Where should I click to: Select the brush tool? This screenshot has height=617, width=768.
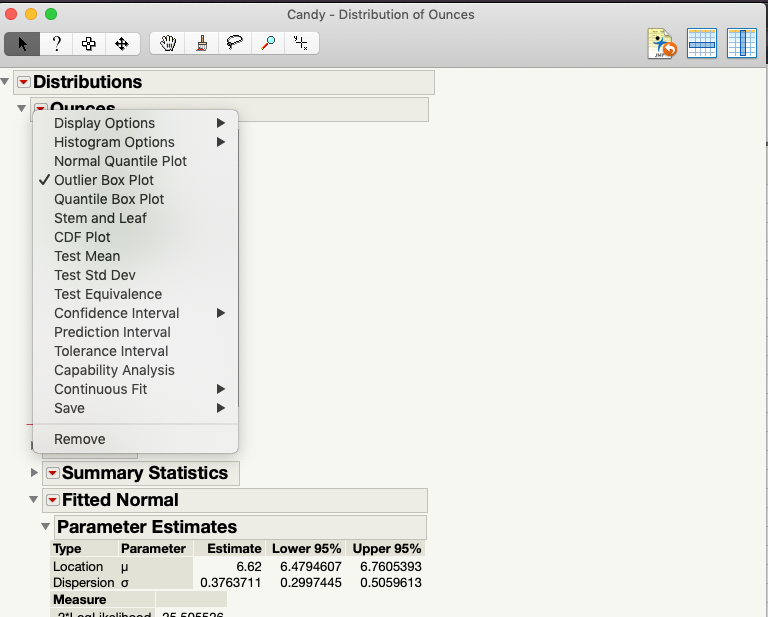(x=201, y=44)
